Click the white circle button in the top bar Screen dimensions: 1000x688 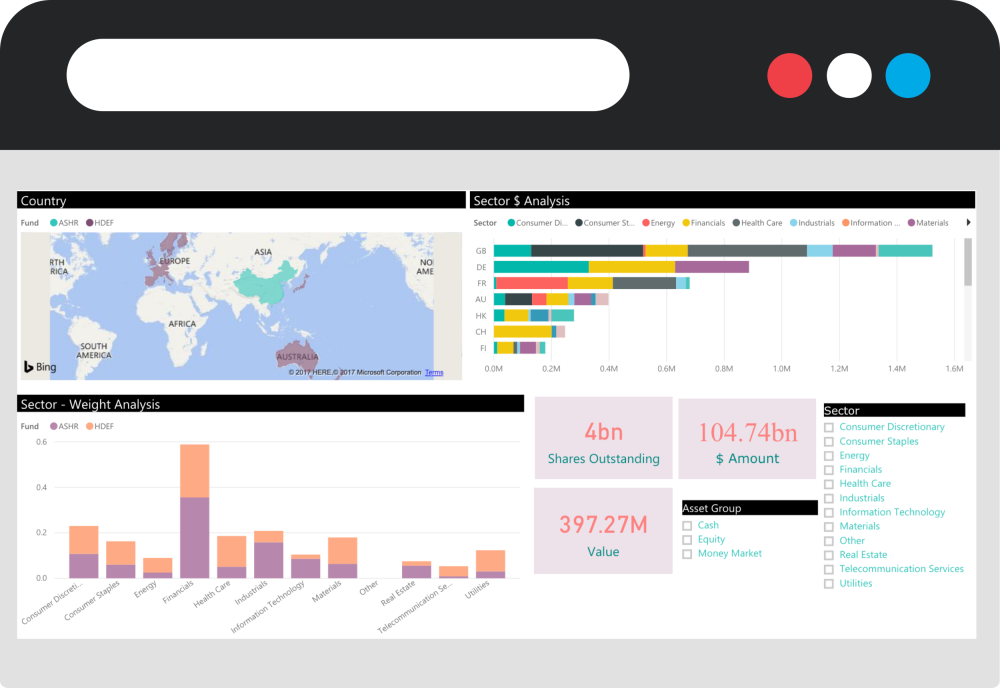pos(849,76)
